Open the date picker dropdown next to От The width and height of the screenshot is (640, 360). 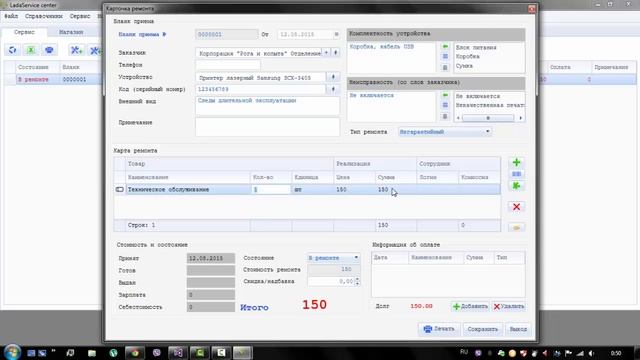coord(336,34)
